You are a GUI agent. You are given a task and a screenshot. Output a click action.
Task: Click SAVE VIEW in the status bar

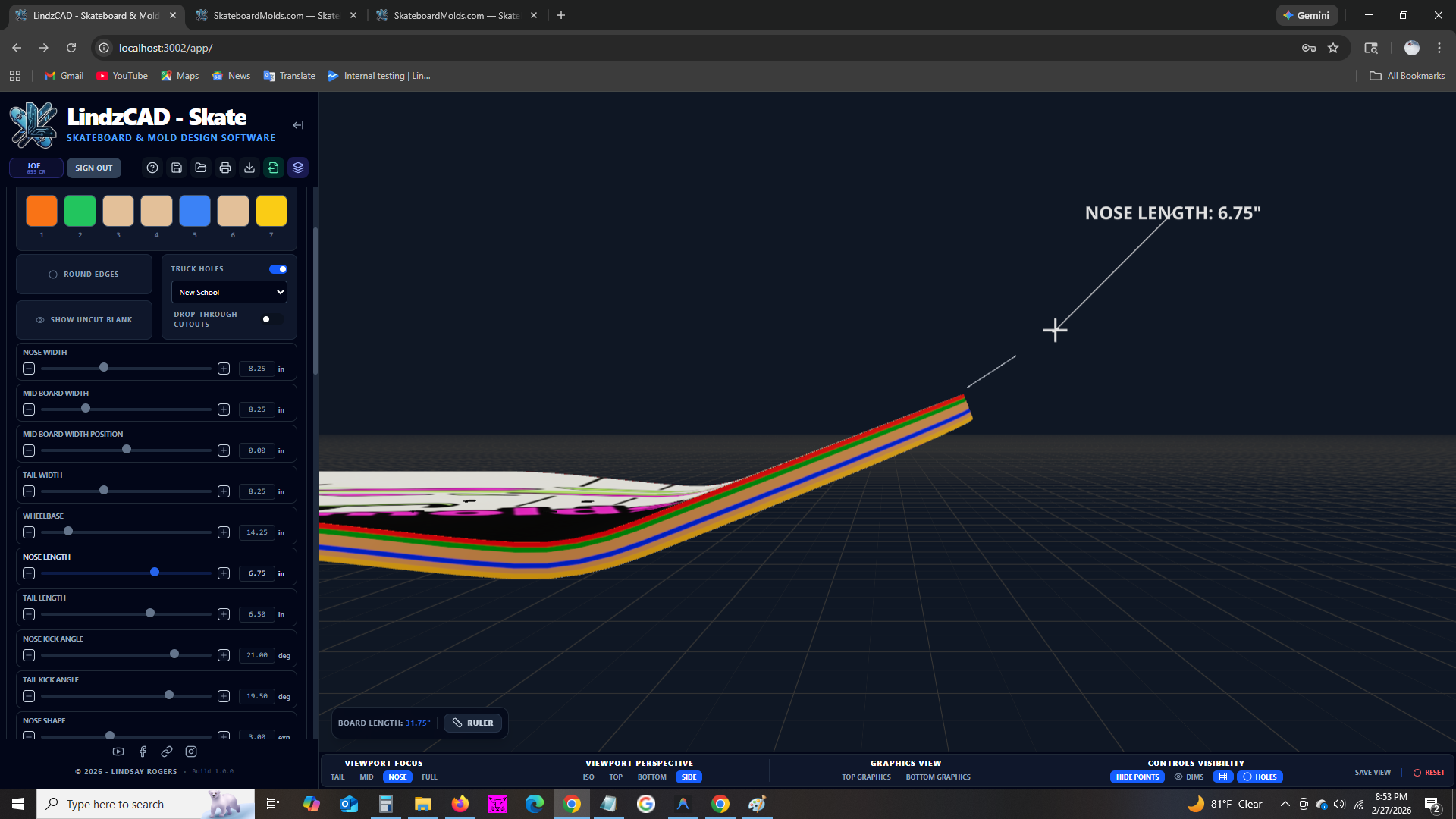pos(1373,772)
